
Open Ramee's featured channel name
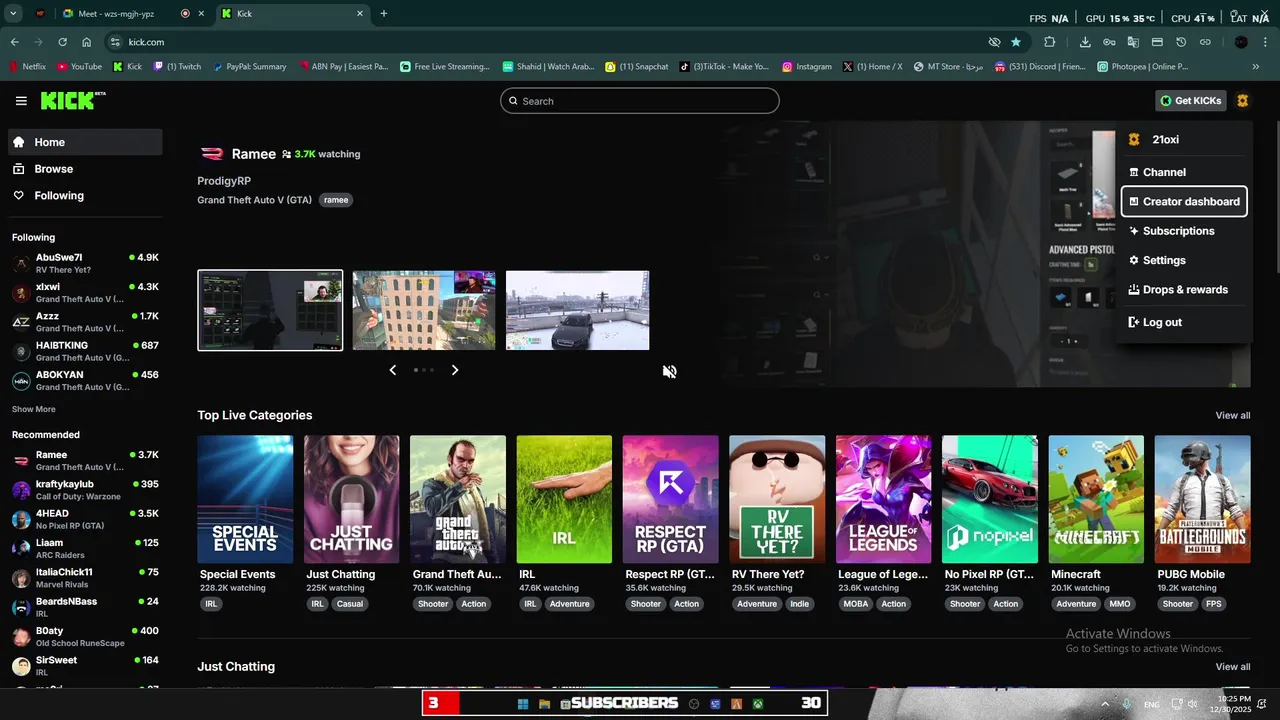tap(253, 154)
